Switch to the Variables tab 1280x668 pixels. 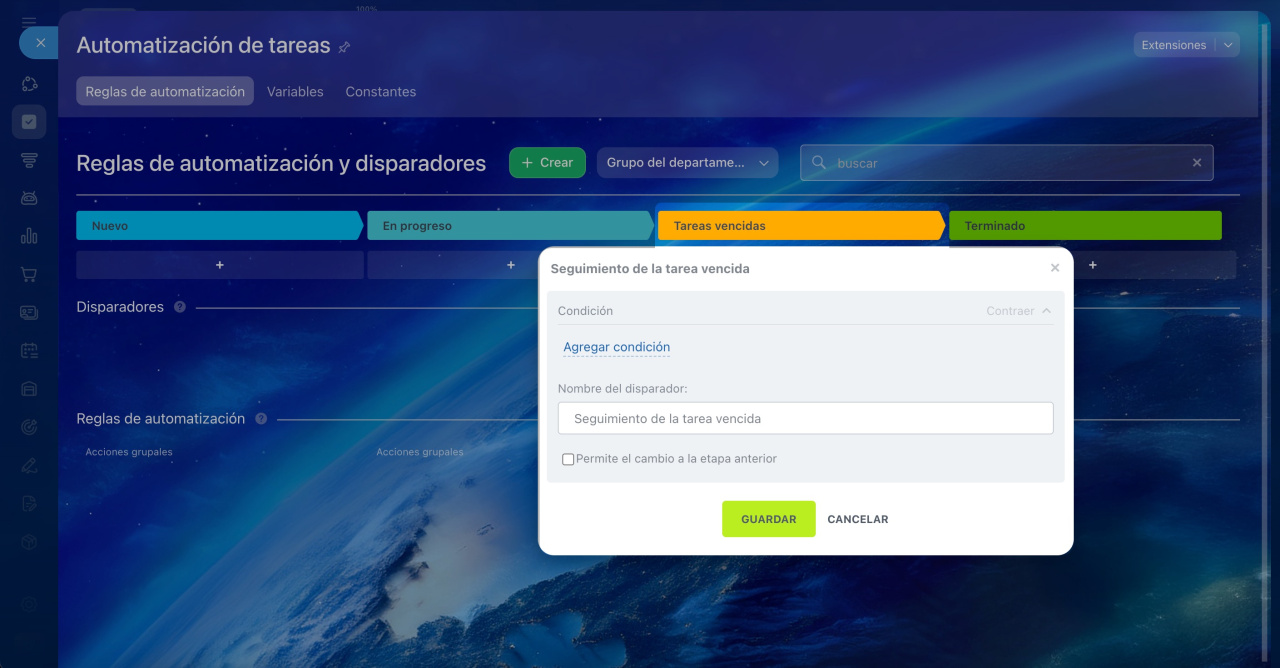click(x=295, y=91)
